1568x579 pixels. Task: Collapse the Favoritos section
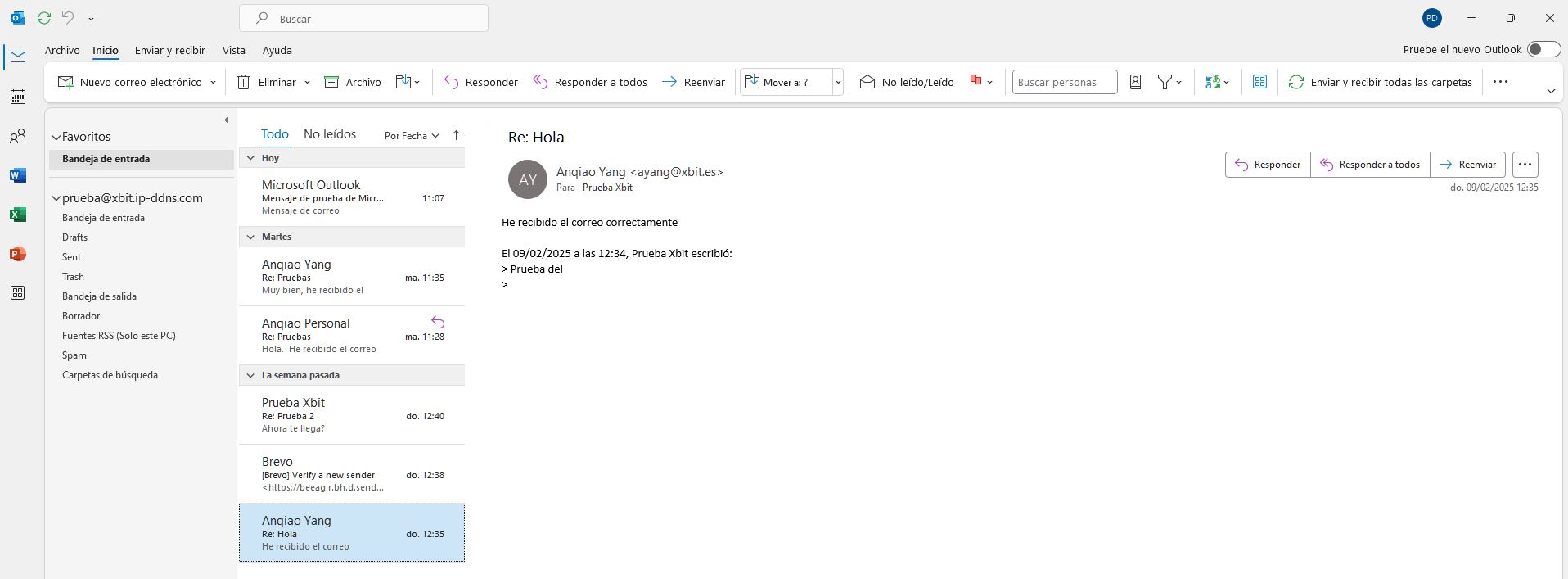(x=56, y=138)
